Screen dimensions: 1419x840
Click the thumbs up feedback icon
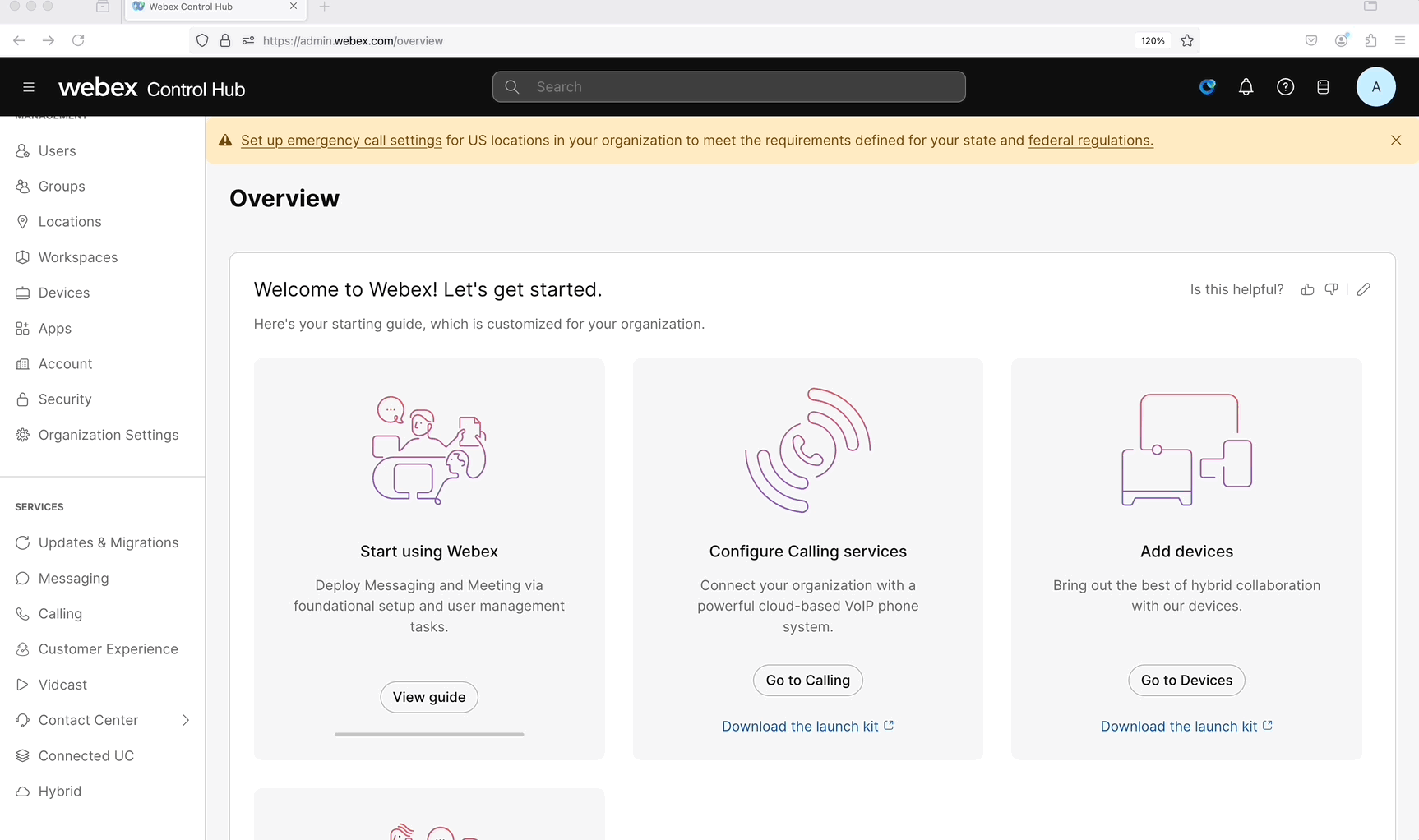[1307, 289]
